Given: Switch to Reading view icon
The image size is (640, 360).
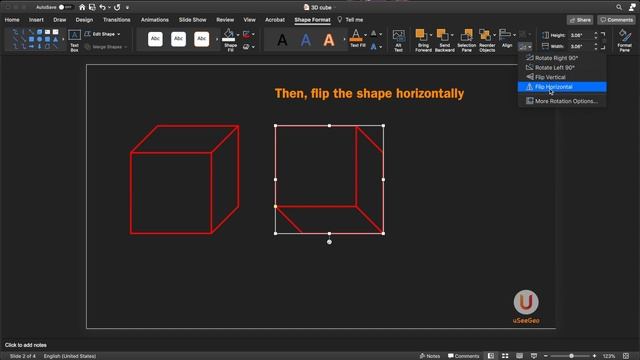Looking at the screenshot, I should [x=520, y=356].
